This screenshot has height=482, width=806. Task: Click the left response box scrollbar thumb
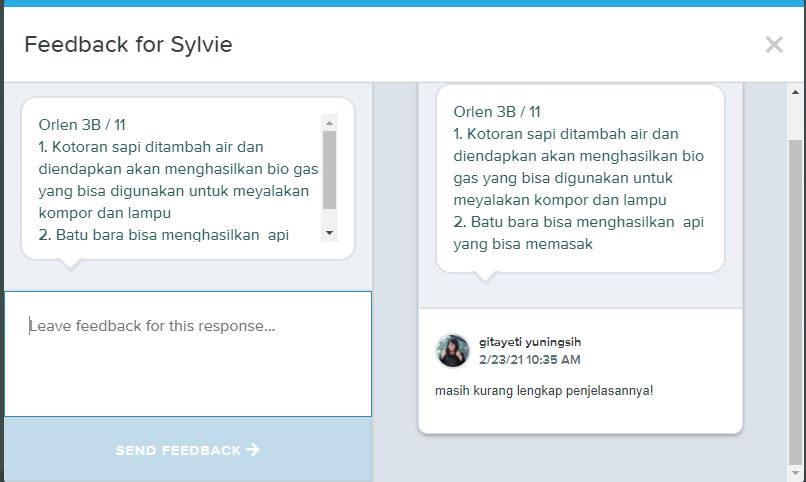click(329, 170)
